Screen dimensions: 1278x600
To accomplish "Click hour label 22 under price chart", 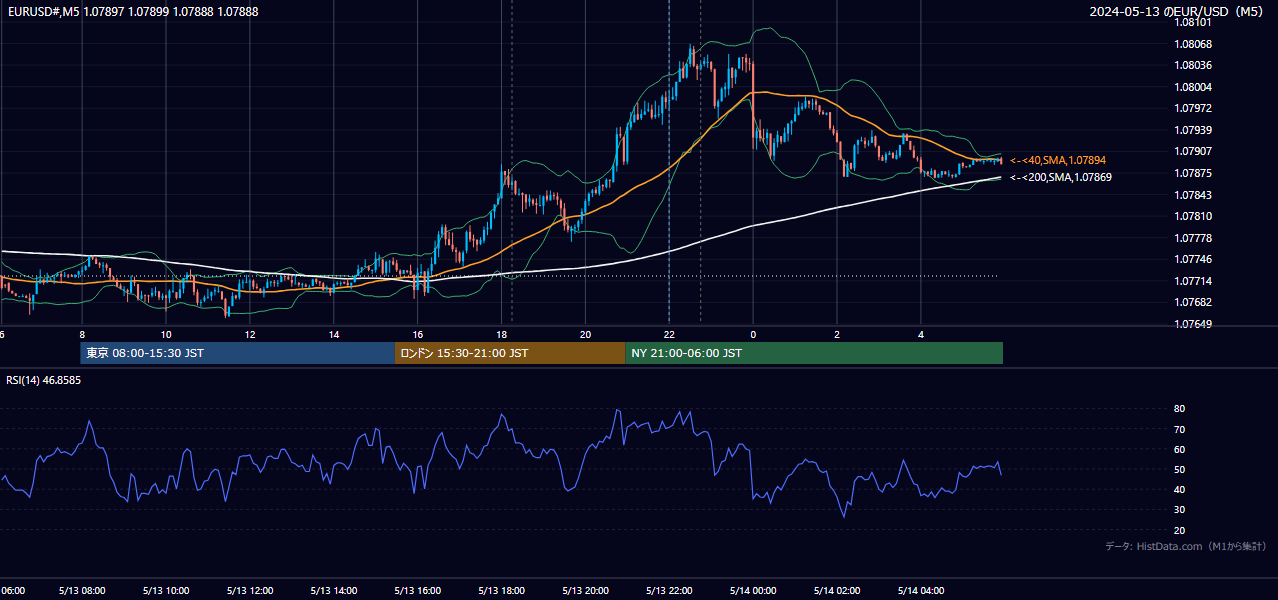I will [x=669, y=334].
